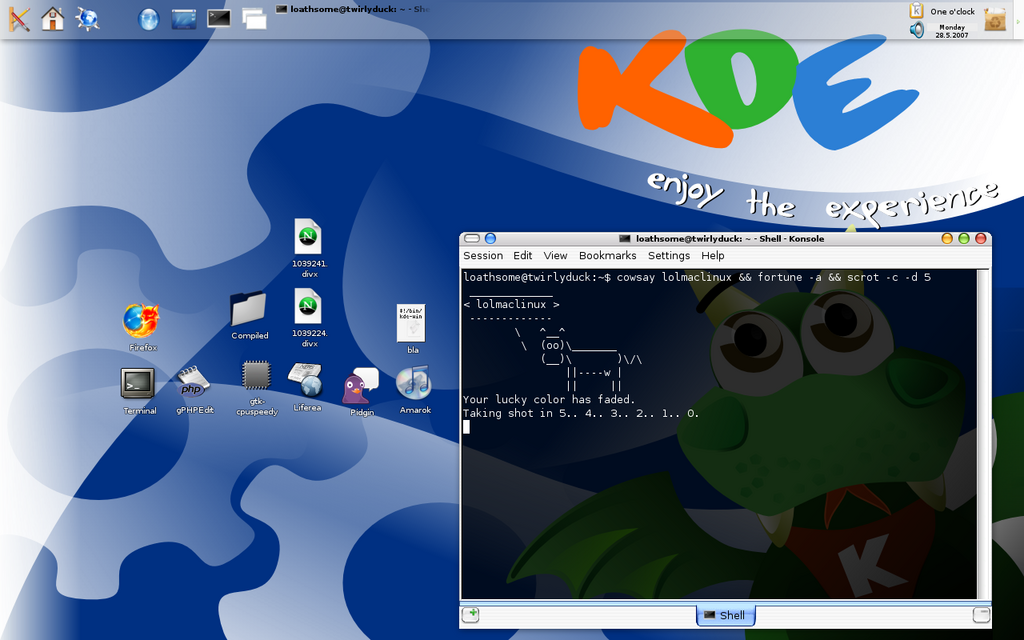This screenshot has height=640, width=1024.
Task: Open the Session menu in Konsole
Action: tap(483, 255)
